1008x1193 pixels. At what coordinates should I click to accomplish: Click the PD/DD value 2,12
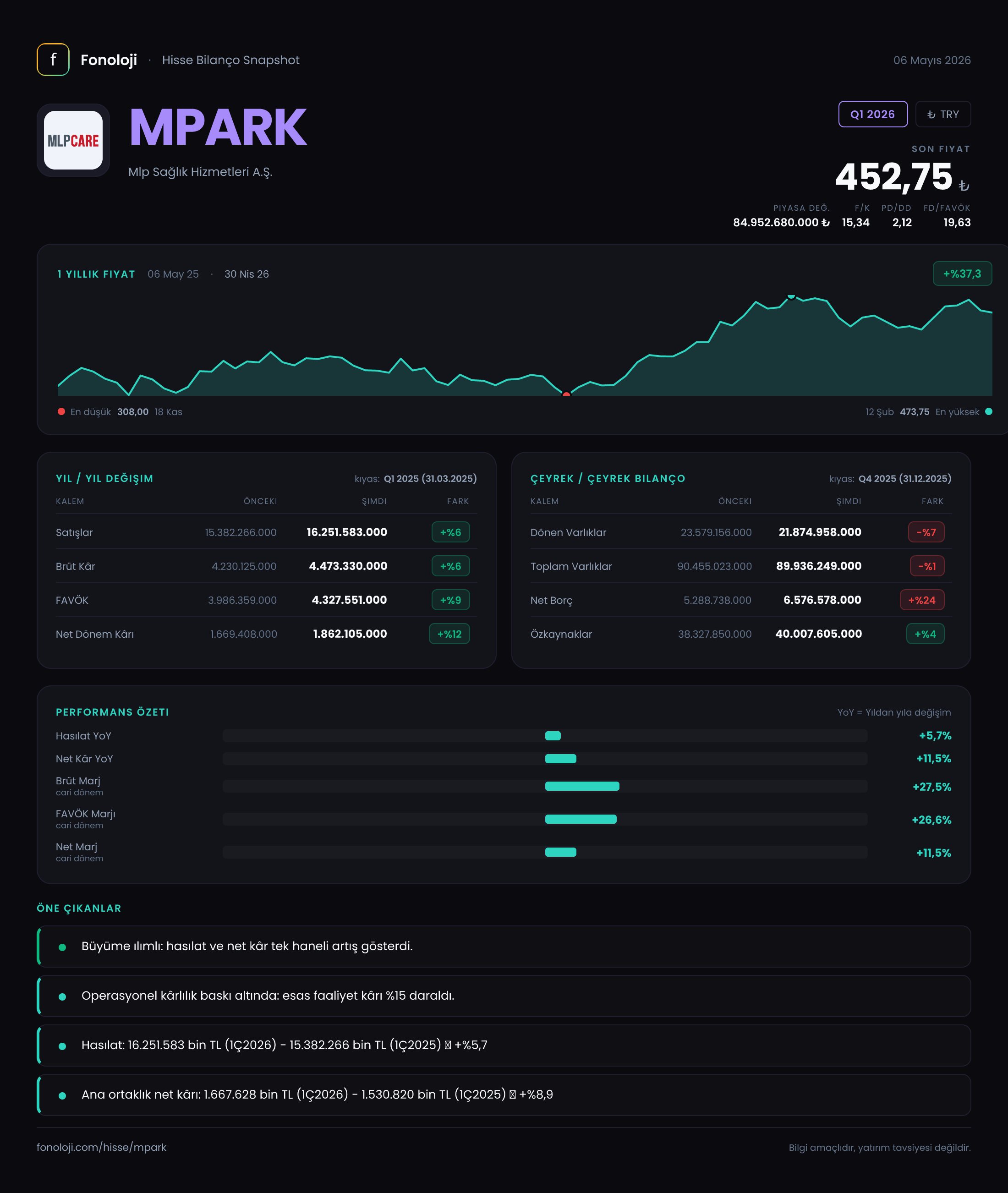(902, 222)
